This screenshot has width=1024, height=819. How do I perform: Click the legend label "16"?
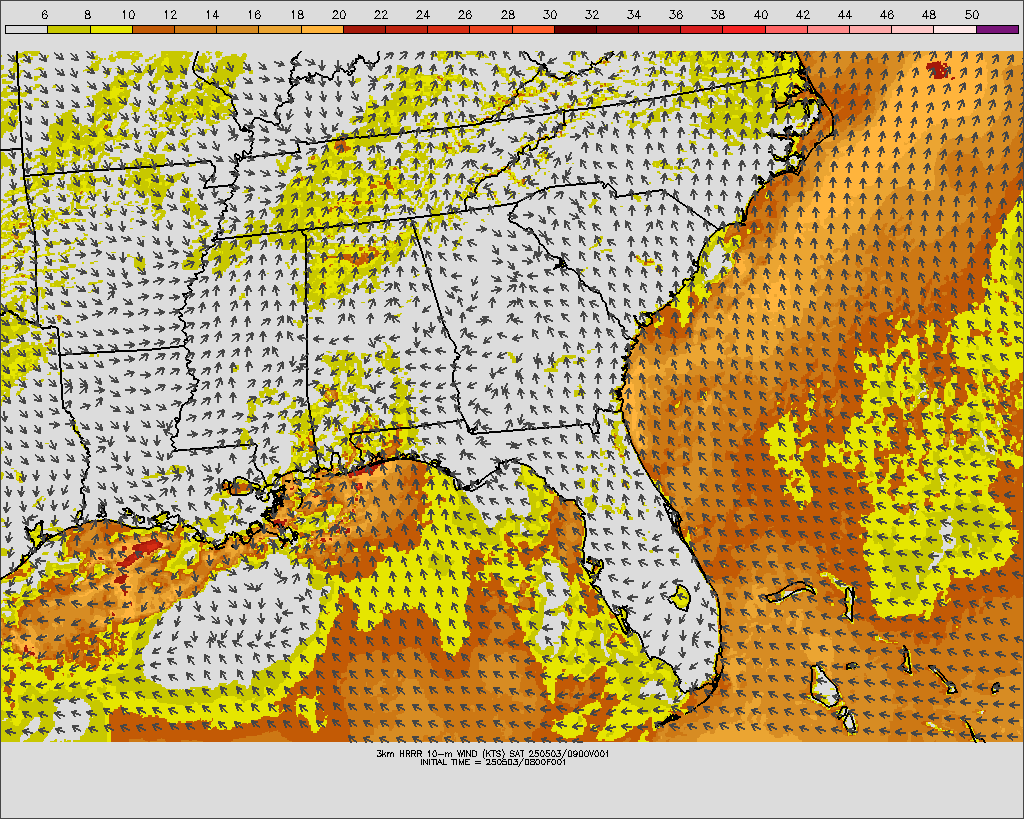click(254, 14)
